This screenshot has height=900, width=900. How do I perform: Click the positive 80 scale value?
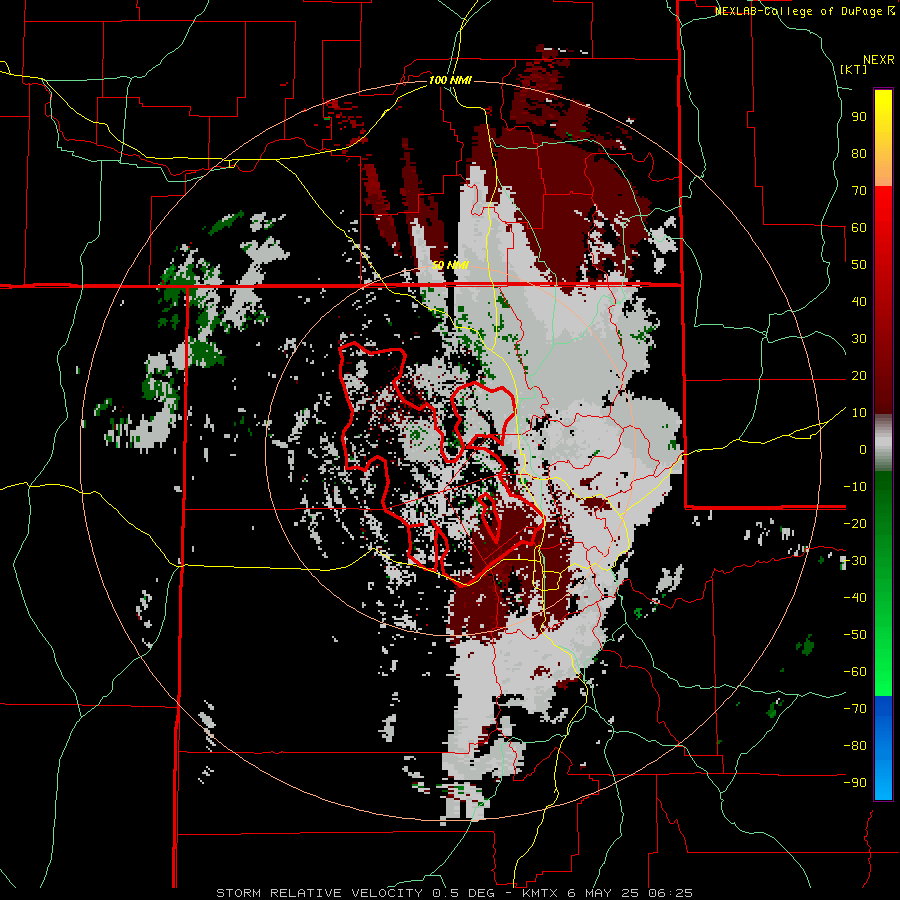pyautogui.click(x=859, y=153)
